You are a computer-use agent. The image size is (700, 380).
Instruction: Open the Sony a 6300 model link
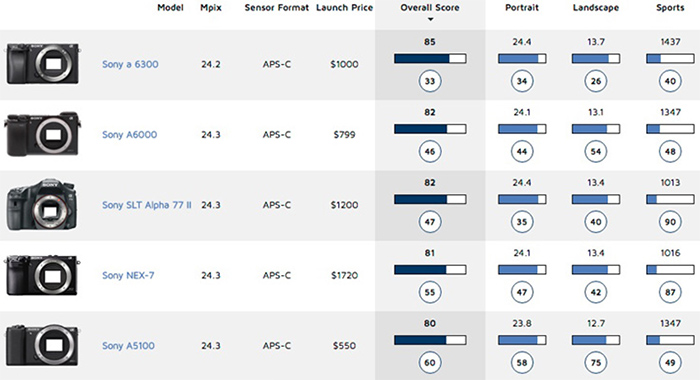point(130,64)
